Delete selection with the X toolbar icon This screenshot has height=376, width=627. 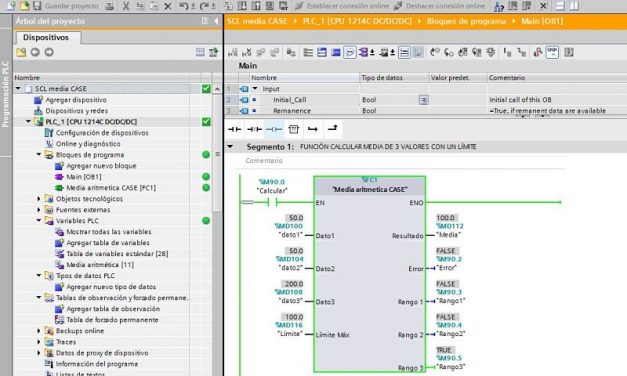168,6
